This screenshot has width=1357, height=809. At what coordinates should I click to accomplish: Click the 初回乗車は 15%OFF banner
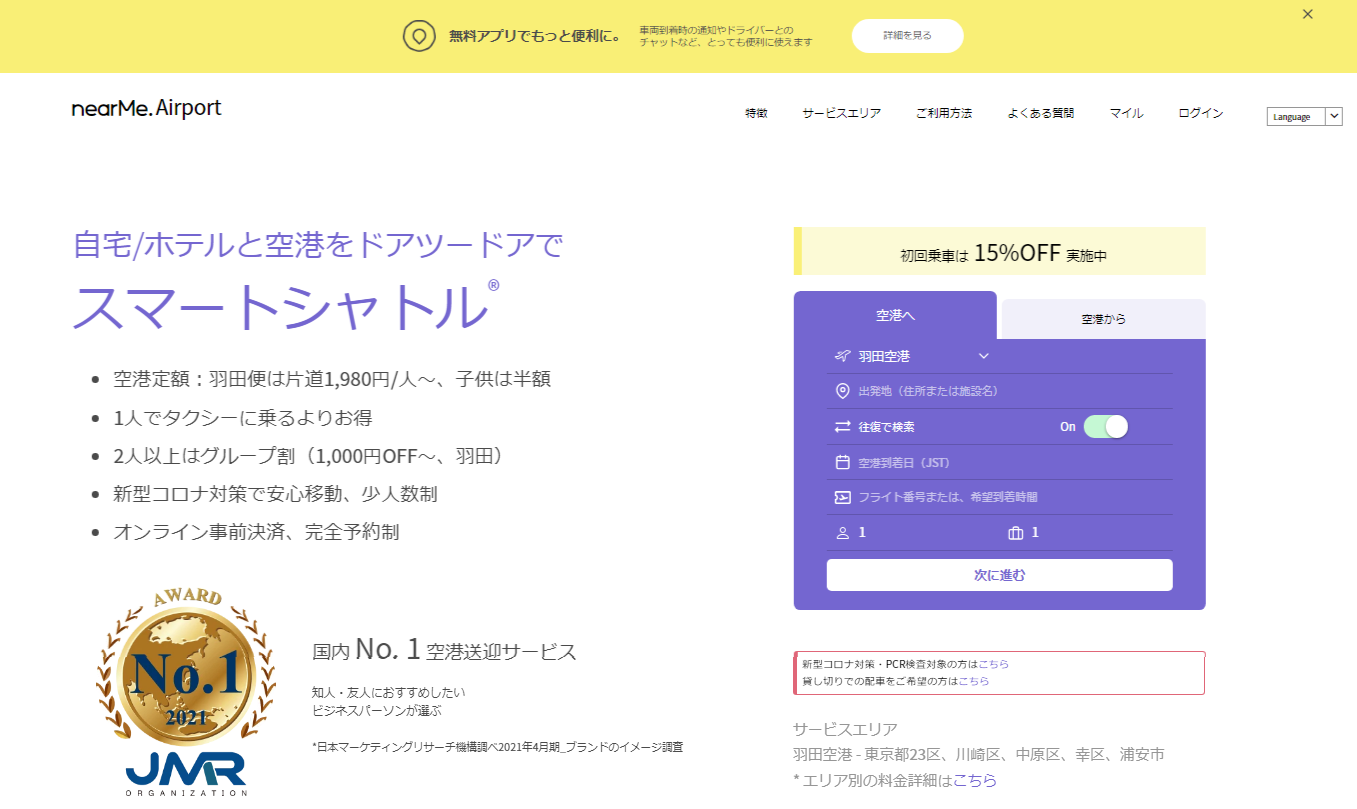coord(999,251)
